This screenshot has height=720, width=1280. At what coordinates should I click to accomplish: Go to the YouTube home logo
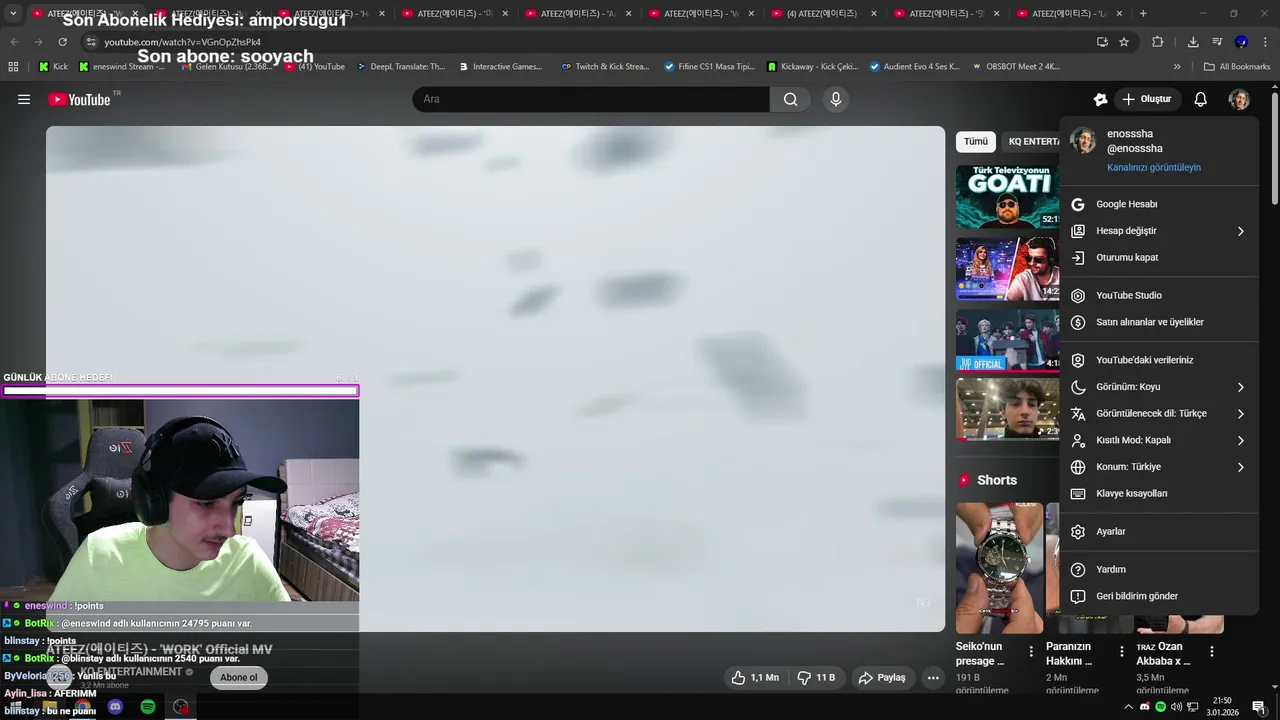pos(79,99)
